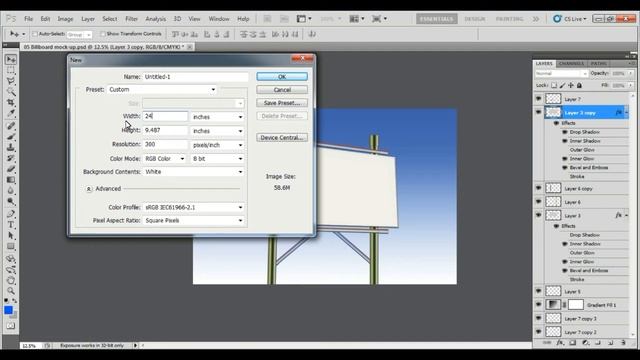Click the Device Central button

[x=282, y=138]
